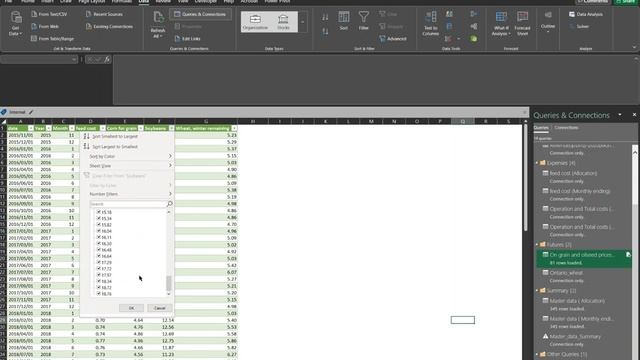Image resolution: width=640 pixels, height=360 pixels.
Task: Open the Get Data dropdown
Action: coord(16,24)
